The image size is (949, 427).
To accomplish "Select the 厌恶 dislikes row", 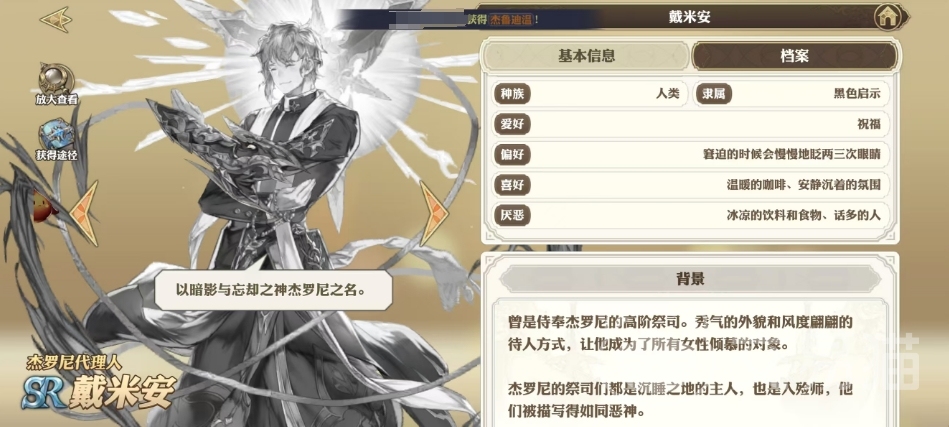I will coord(691,215).
